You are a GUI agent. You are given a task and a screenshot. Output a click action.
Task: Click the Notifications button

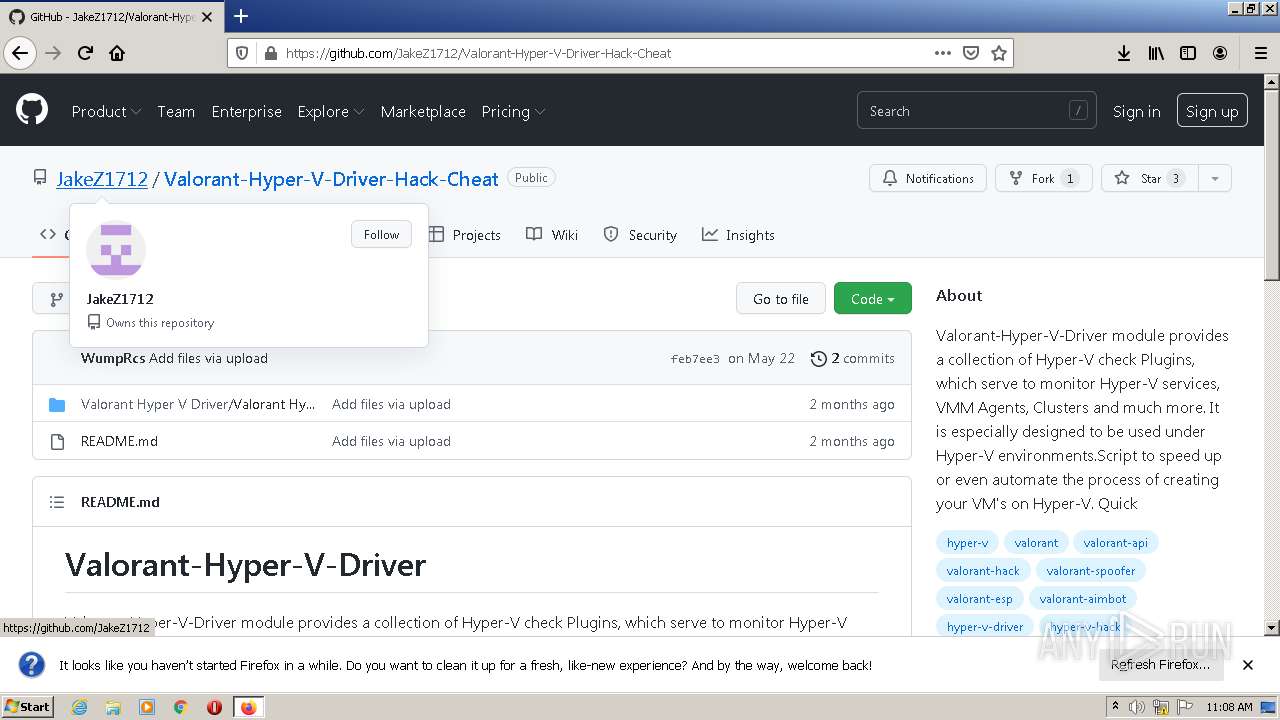928,178
